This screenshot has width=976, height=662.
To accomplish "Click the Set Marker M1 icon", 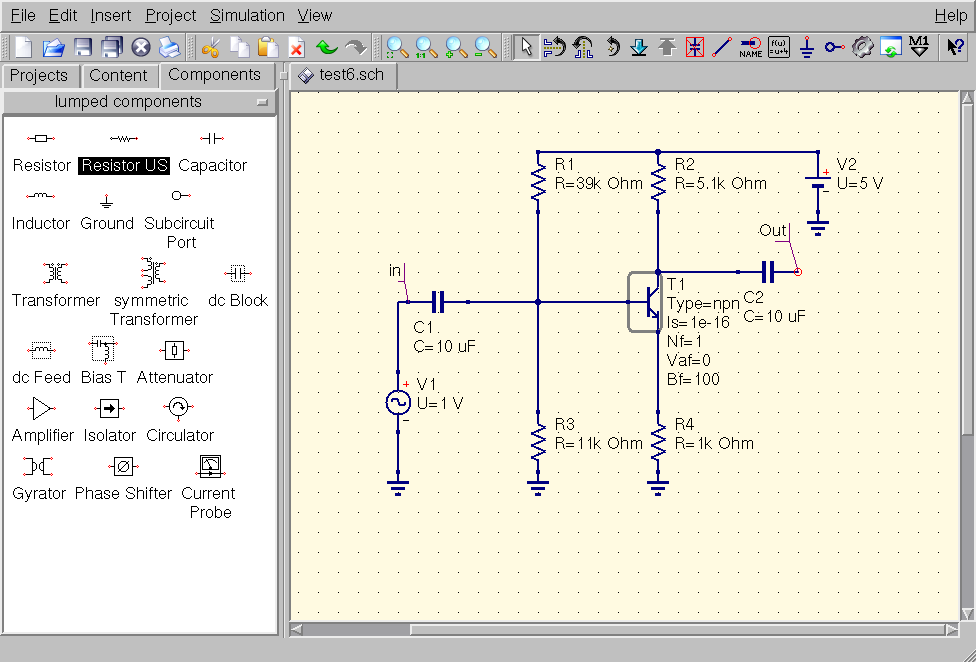I will [x=919, y=47].
